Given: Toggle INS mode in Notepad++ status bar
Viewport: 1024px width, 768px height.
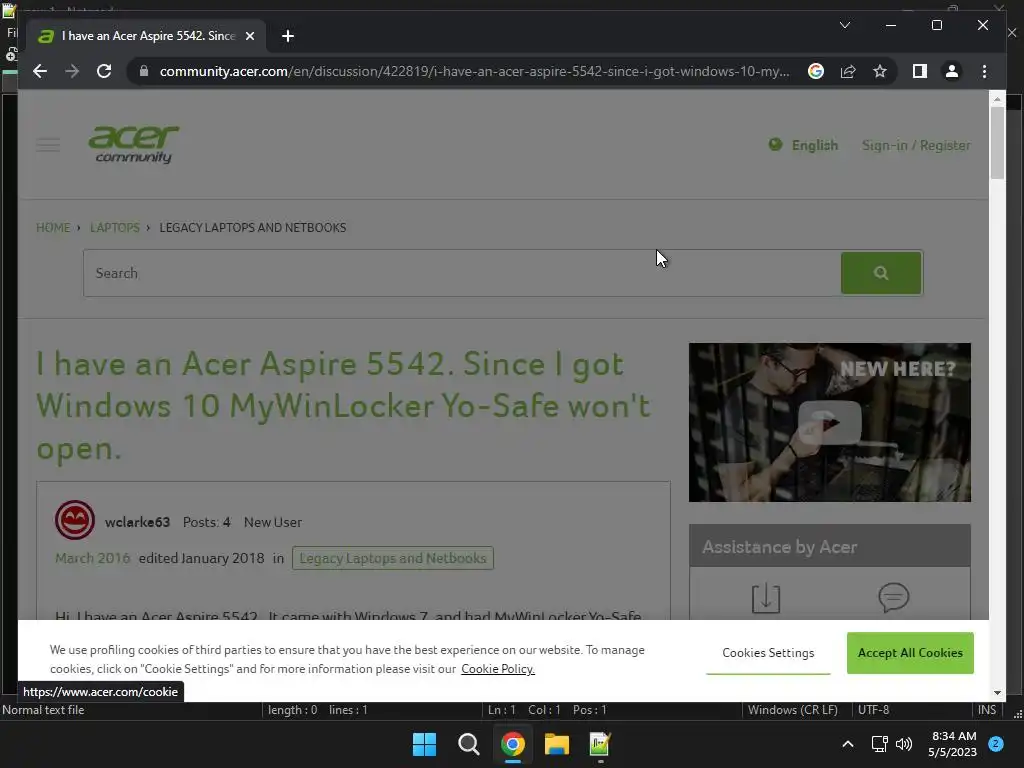Looking at the screenshot, I should [987, 710].
